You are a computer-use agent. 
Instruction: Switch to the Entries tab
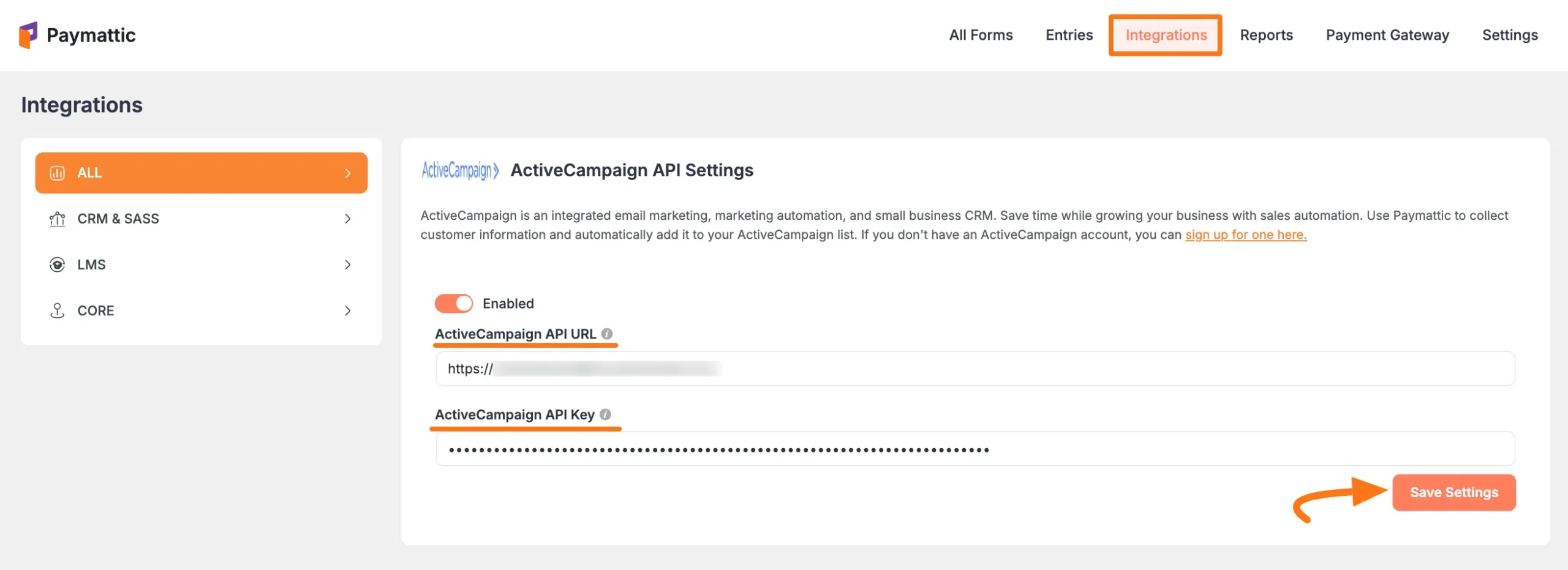[x=1069, y=35]
